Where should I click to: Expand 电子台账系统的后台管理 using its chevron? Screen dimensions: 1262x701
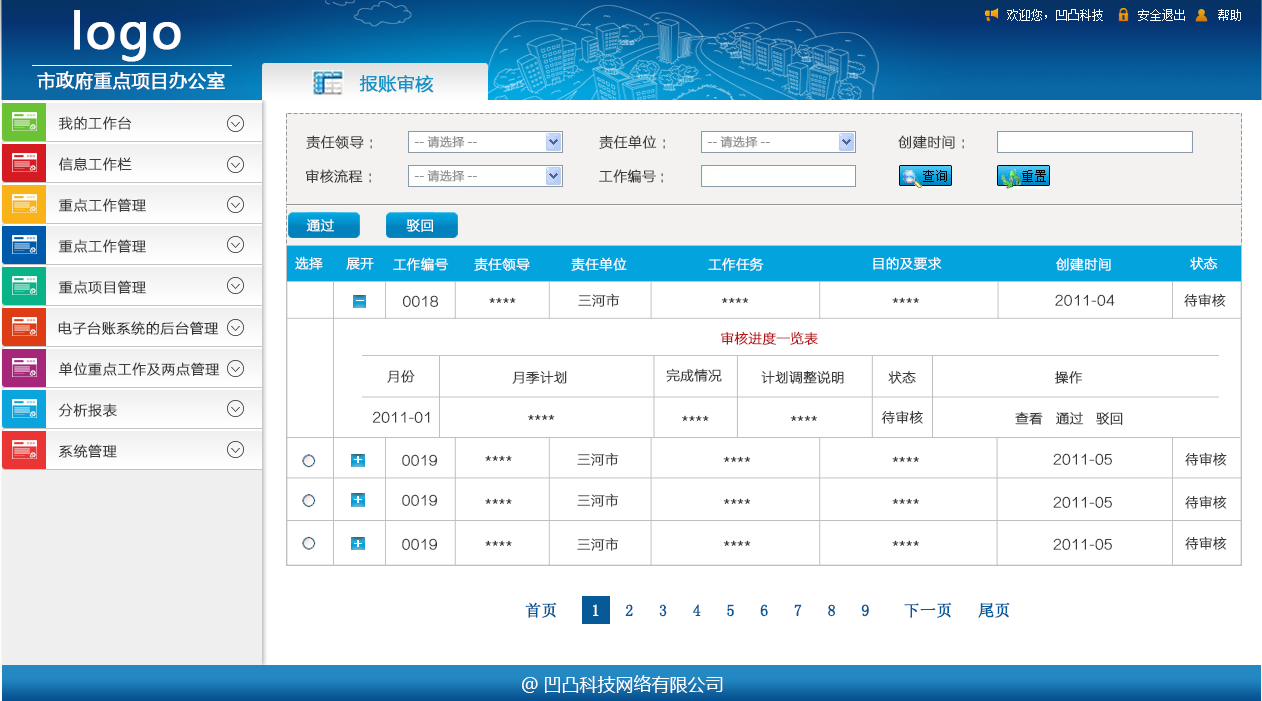(x=236, y=327)
